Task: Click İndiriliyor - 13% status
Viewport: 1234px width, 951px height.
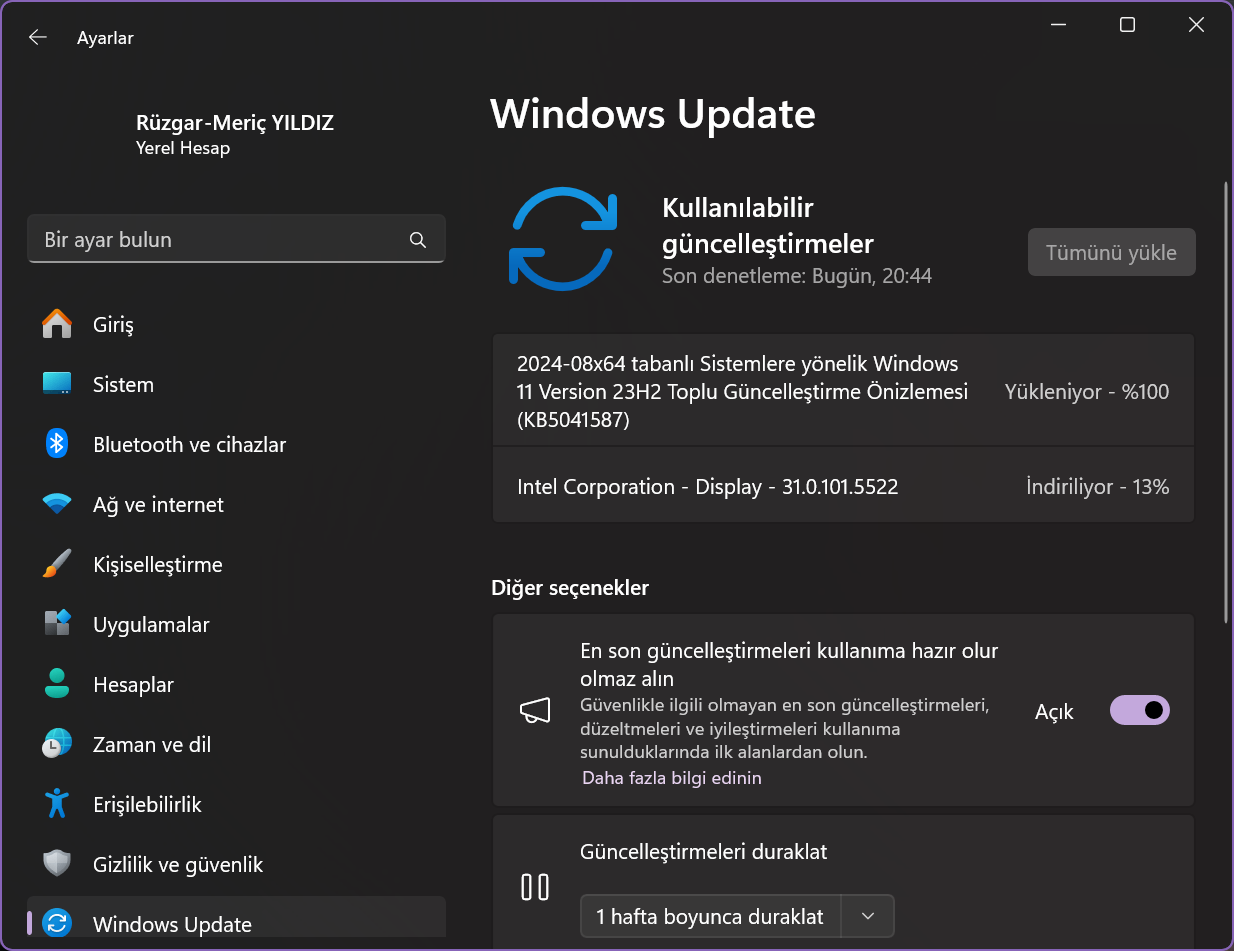Action: pos(1097,487)
